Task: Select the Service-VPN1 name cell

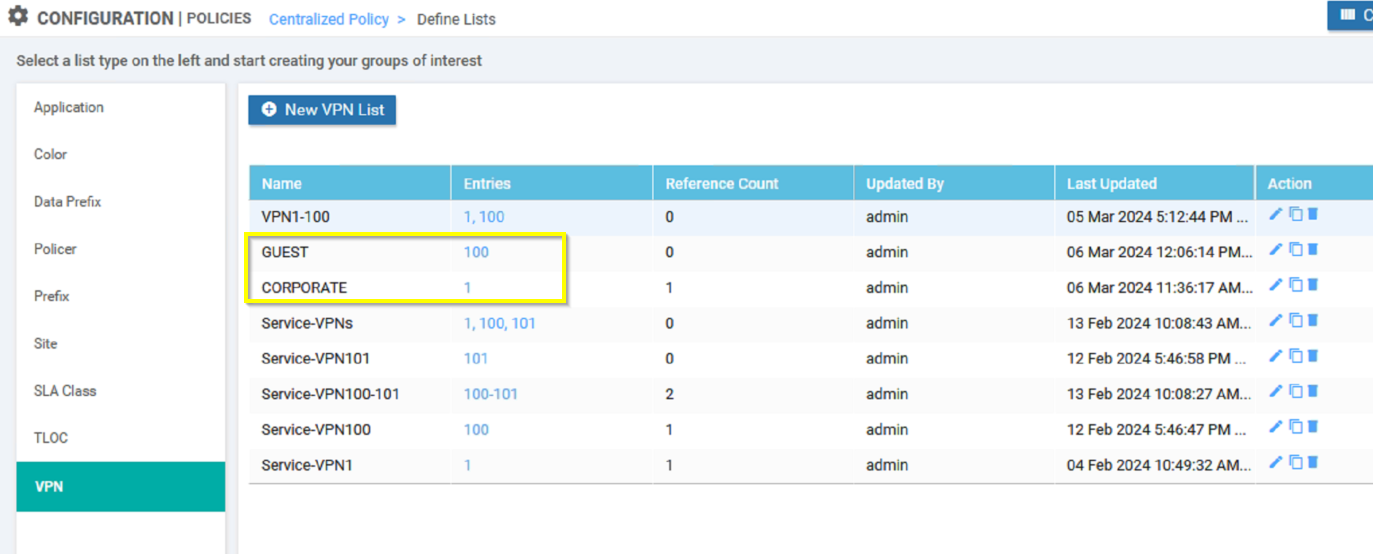Action: point(307,465)
